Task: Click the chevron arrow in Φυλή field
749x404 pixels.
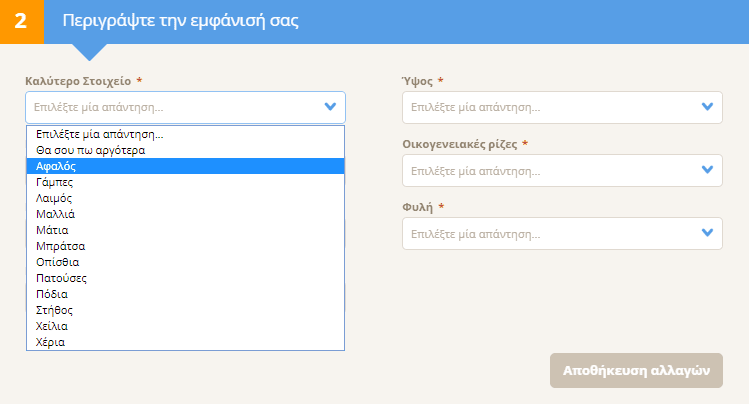Action: pyautogui.click(x=707, y=233)
